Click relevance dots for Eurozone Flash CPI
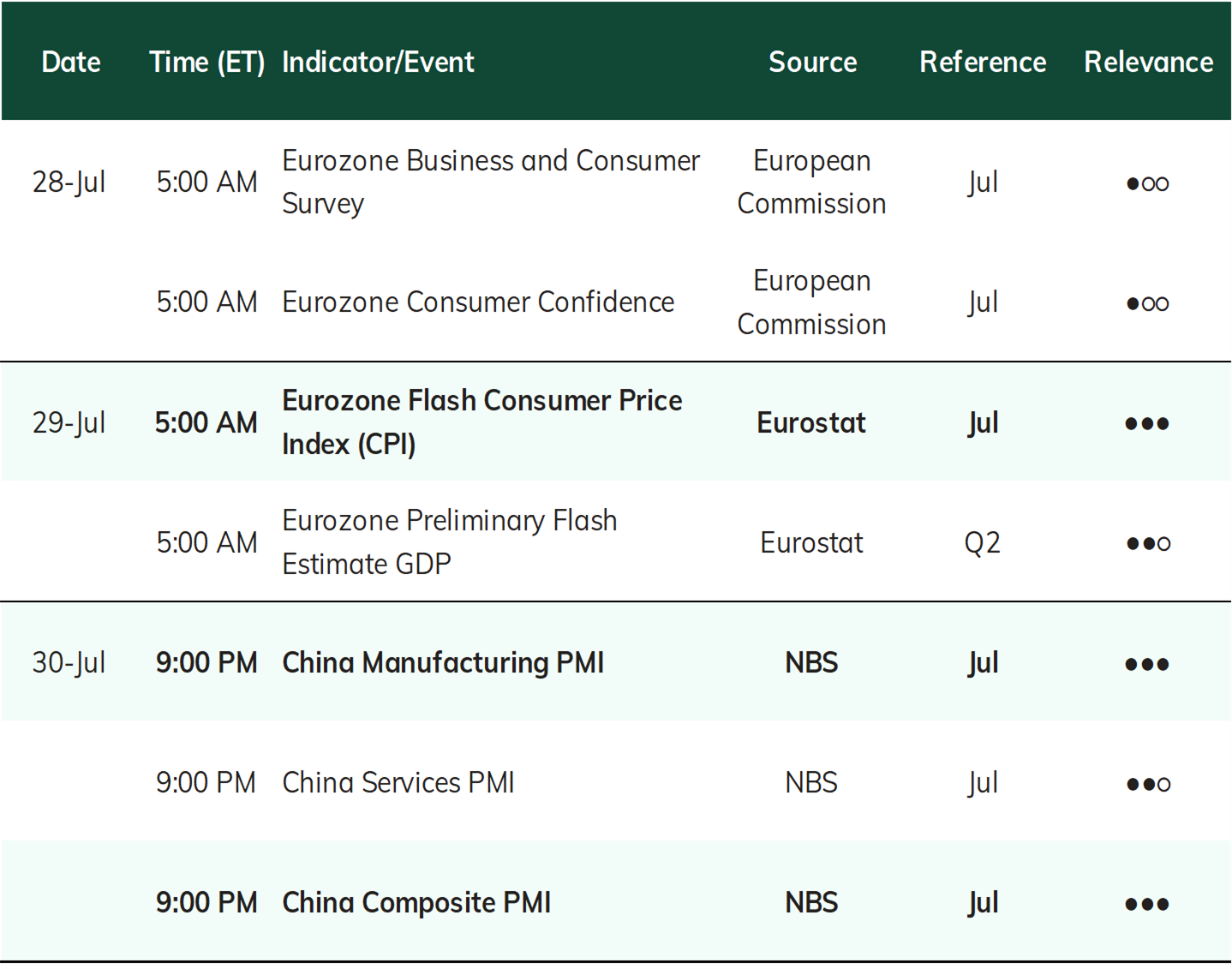This screenshot has height=969, width=1232. [1147, 423]
